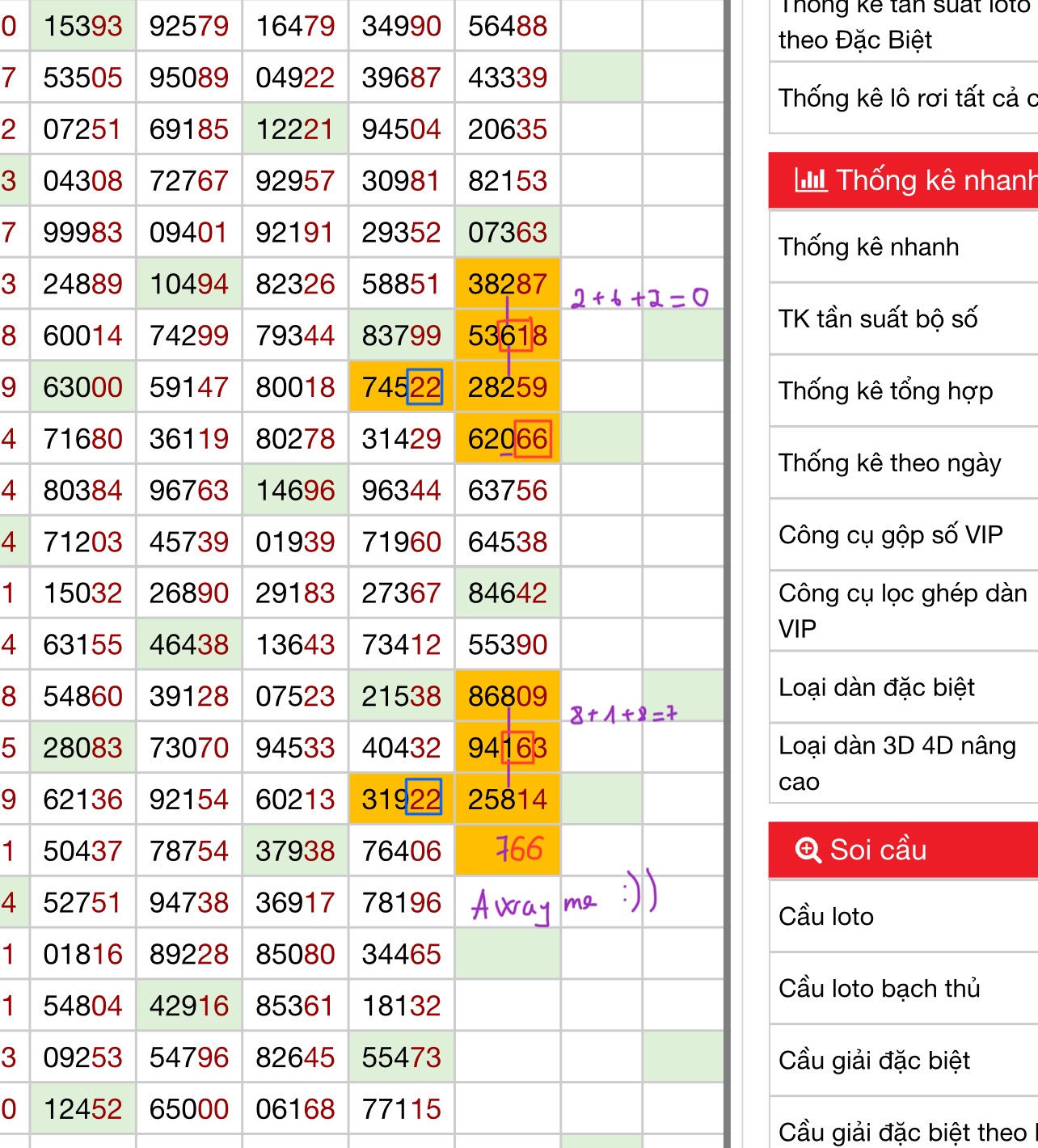Screen dimensions: 1038x1148
Task: Go to Cầu giải đặc biệt
Action: [x=874, y=1060]
